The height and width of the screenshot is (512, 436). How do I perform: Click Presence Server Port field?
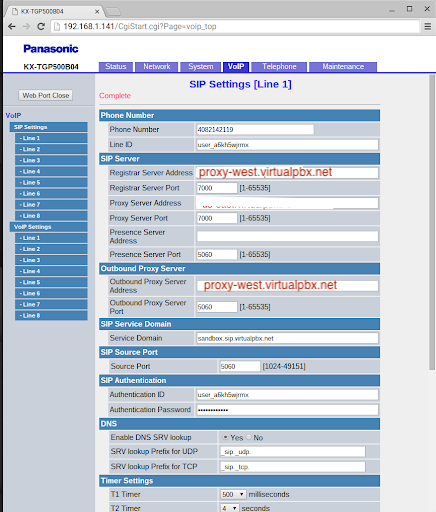[217, 255]
